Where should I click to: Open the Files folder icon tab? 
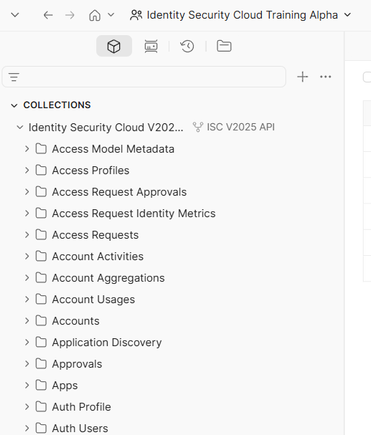(x=224, y=46)
